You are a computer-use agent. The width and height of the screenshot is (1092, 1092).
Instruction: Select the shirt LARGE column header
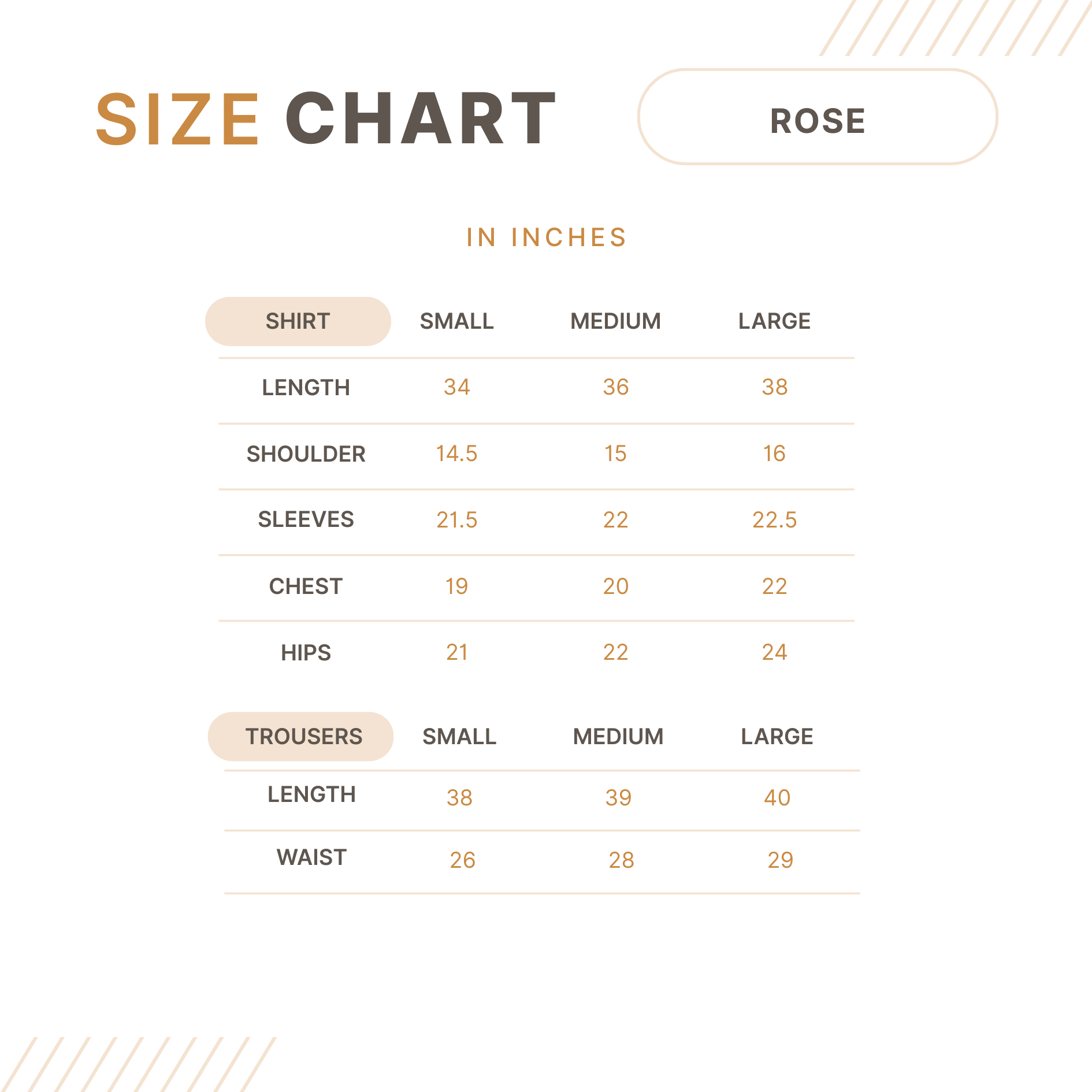774,321
